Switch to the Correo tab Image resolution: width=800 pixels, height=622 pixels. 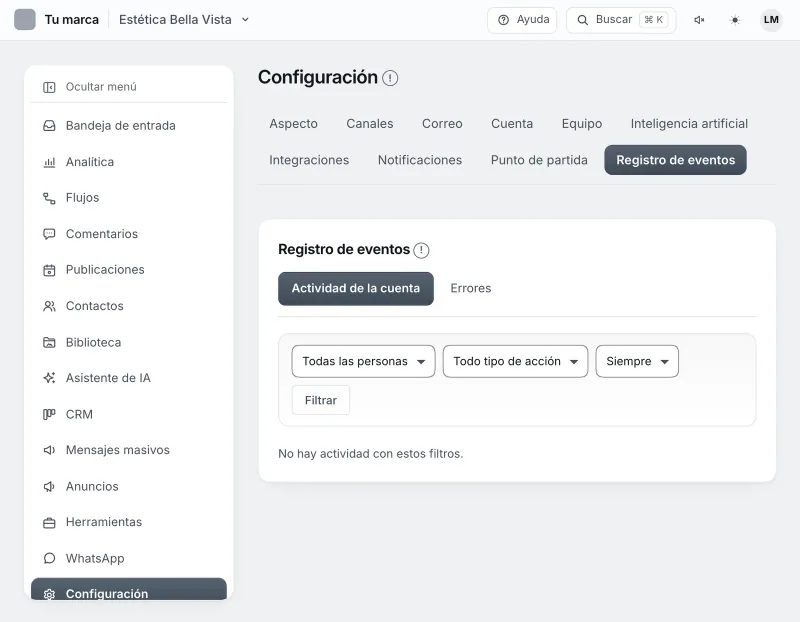pyautogui.click(x=442, y=123)
